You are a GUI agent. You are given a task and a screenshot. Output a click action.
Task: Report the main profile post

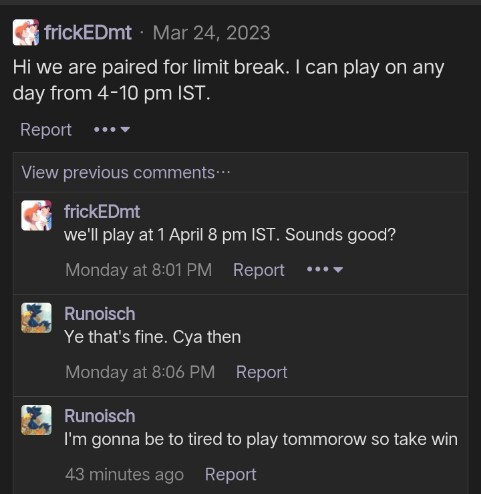click(x=46, y=129)
